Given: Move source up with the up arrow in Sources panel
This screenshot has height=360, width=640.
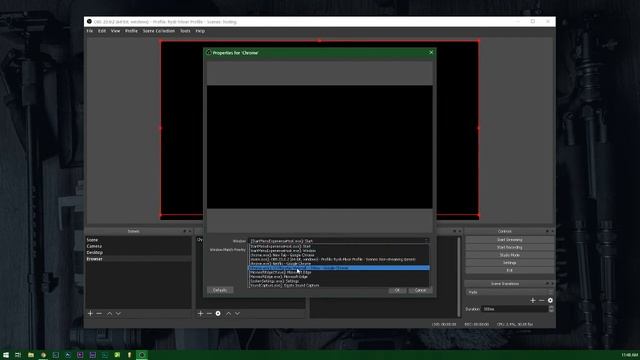Looking at the screenshot, I should point(229,313).
